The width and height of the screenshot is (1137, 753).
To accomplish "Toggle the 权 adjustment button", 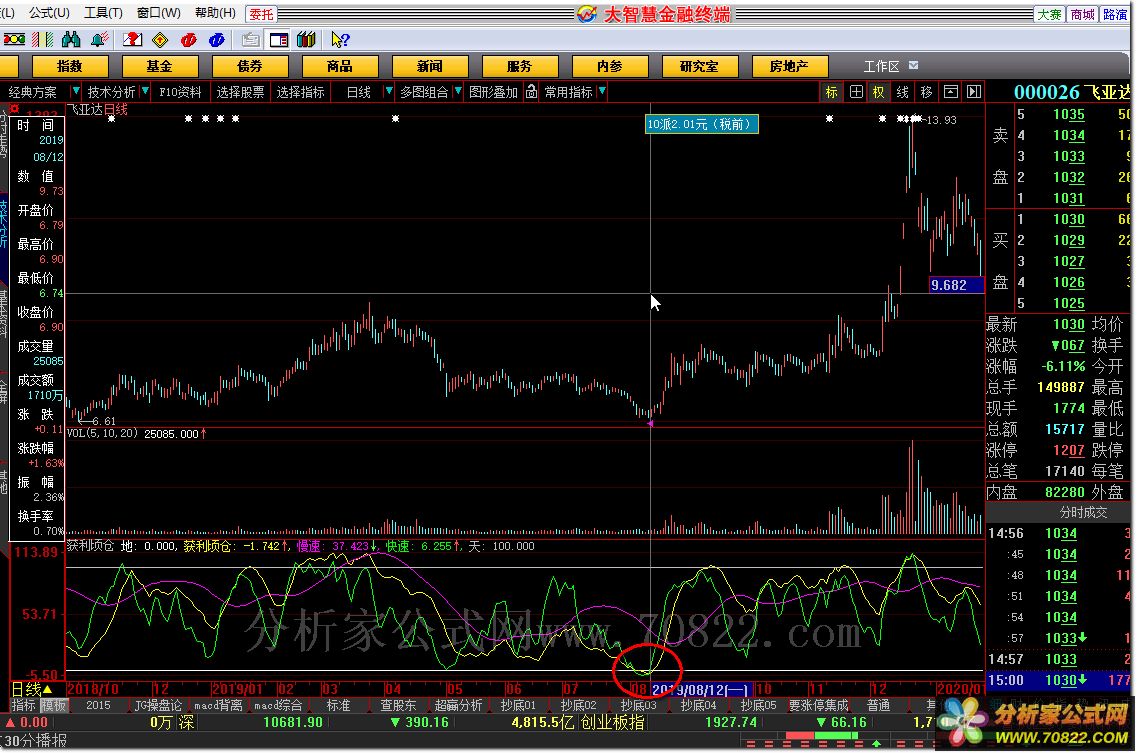I will [x=879, y=92].
